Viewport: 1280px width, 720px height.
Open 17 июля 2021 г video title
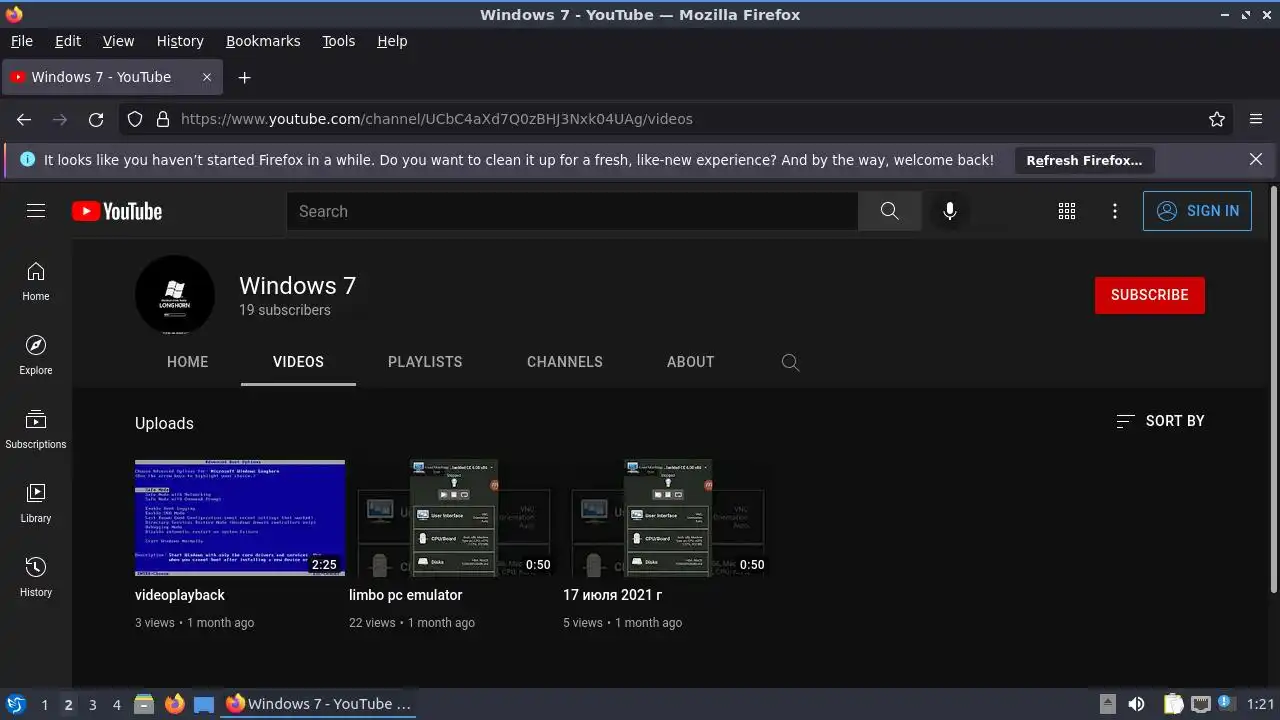pyautogui.click(x=613, y=595)
